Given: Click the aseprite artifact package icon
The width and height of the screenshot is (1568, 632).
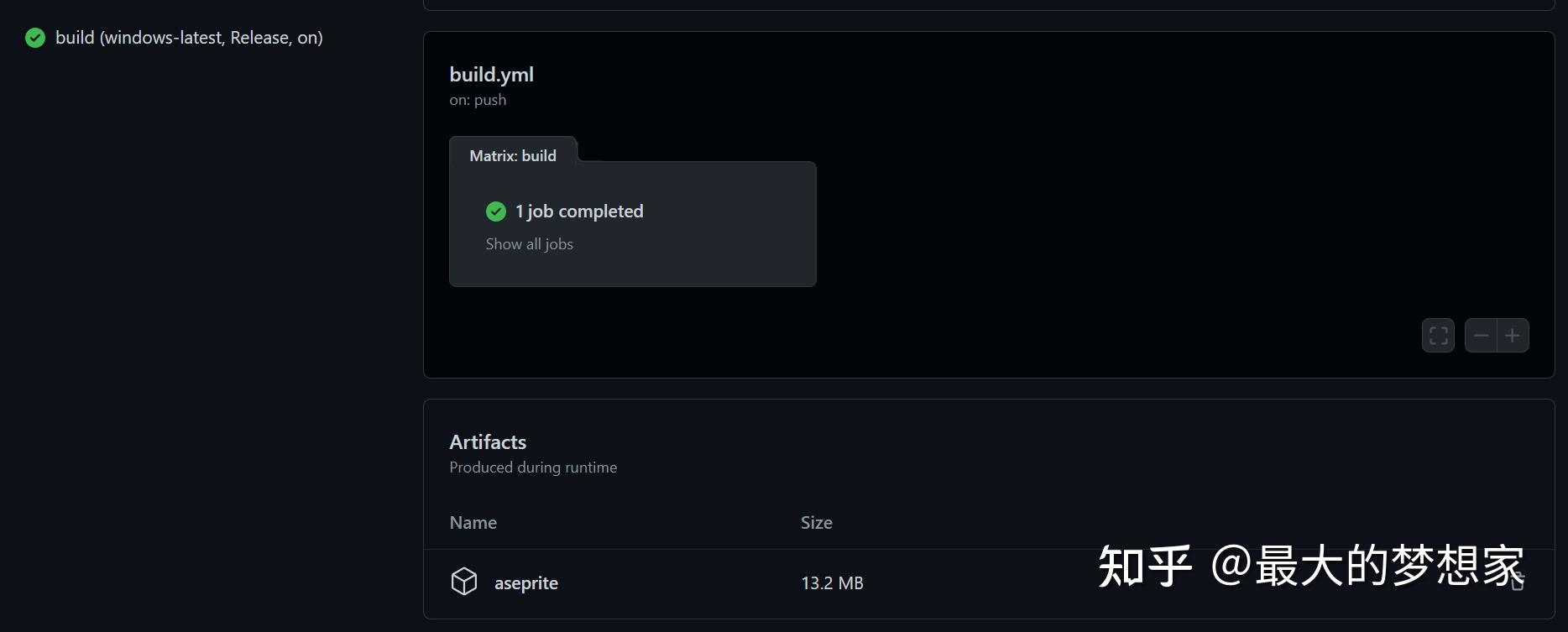Looking at the screenshot, I should (x=464, y=582).
